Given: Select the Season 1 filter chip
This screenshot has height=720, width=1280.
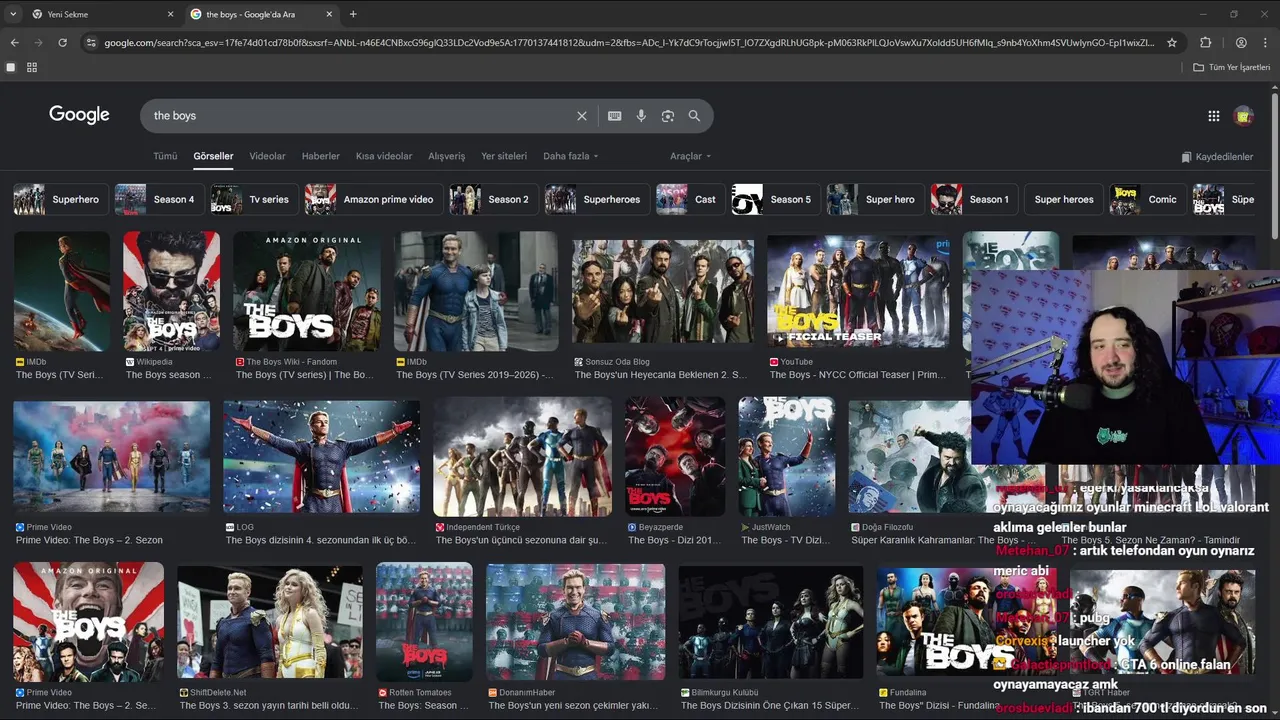Looking at the screenshot, I should (x=973, y=199).
